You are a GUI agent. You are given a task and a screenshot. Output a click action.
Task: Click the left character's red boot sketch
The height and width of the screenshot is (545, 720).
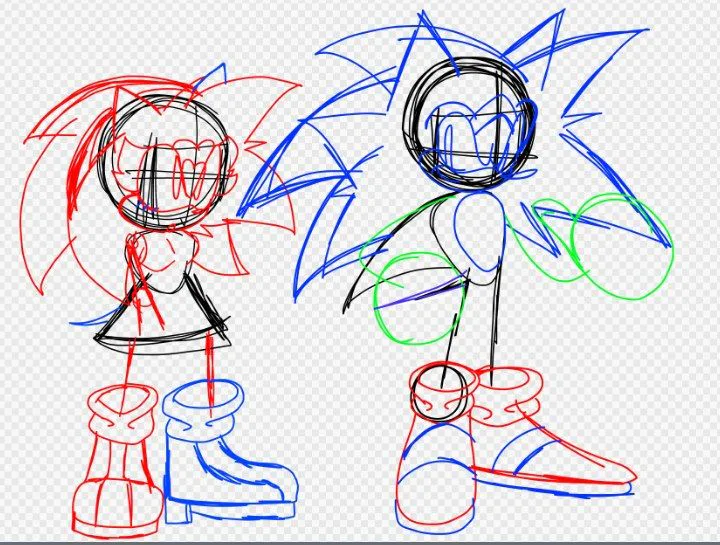pyautogui.click(x=118, y=461)
